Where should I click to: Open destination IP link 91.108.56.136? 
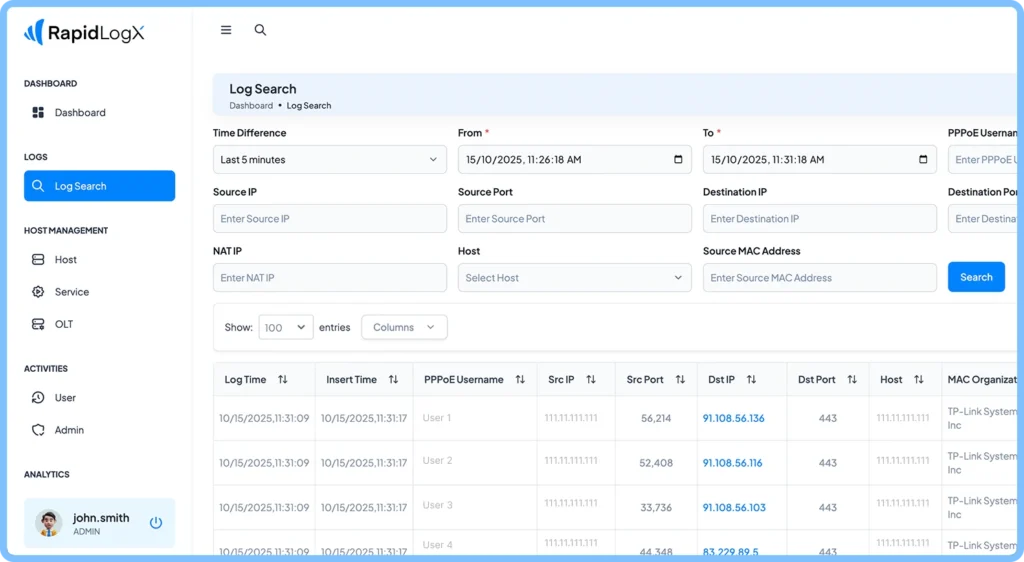(733, 418)
